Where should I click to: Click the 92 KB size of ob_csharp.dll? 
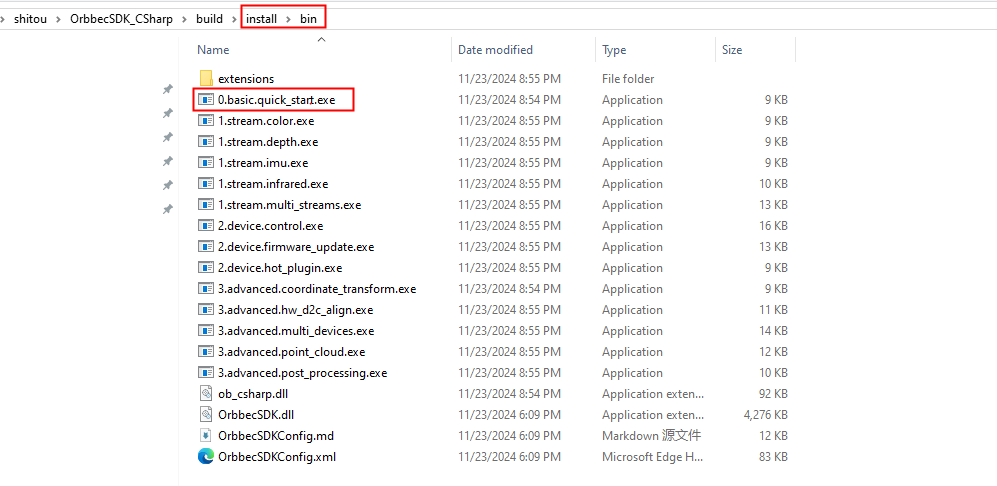[x=771, y=393]
